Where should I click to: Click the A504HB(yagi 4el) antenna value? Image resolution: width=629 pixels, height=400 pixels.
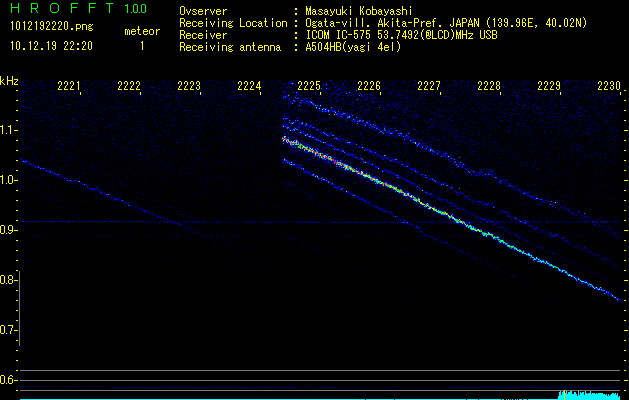353,47
